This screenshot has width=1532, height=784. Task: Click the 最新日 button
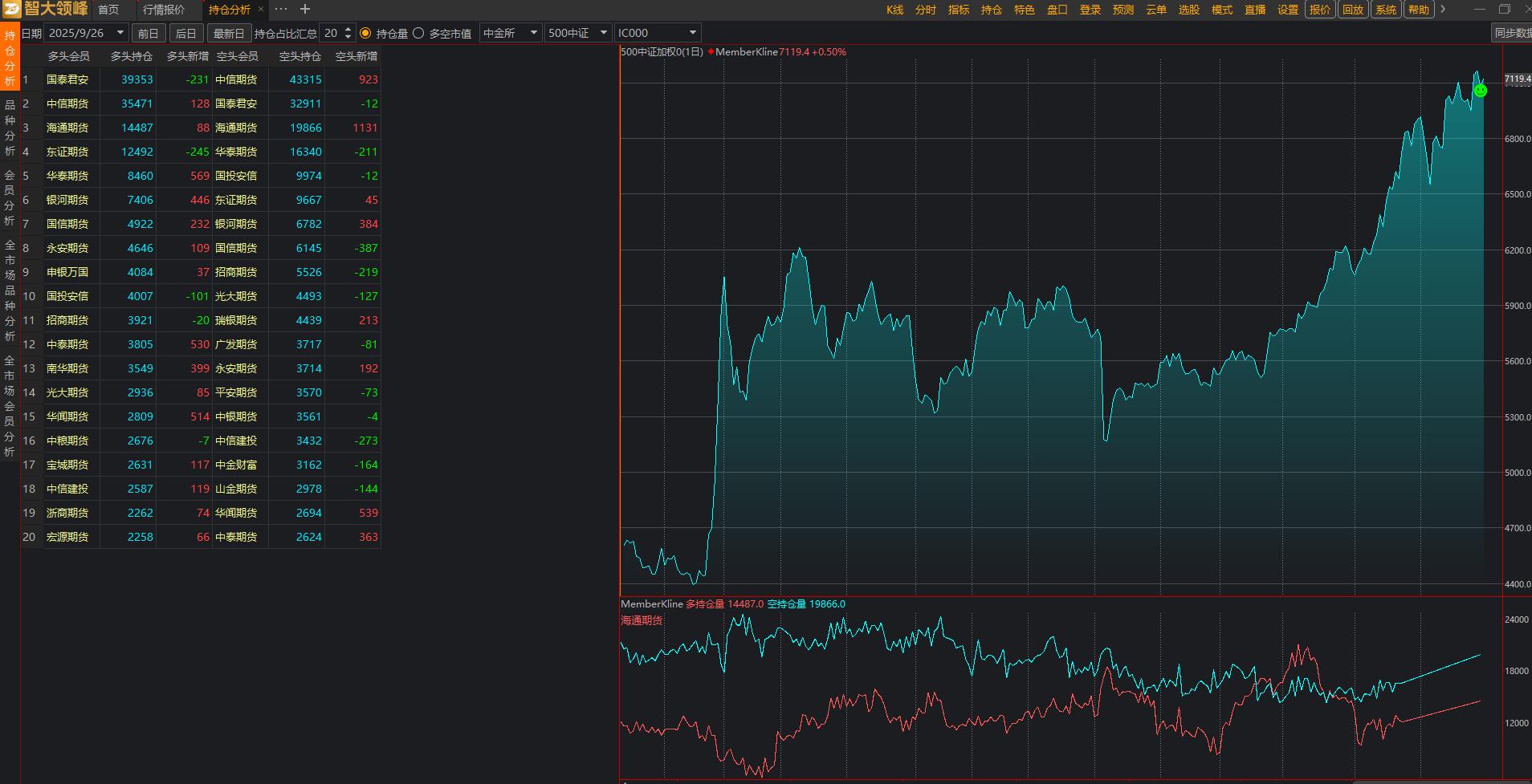point(229,34)
